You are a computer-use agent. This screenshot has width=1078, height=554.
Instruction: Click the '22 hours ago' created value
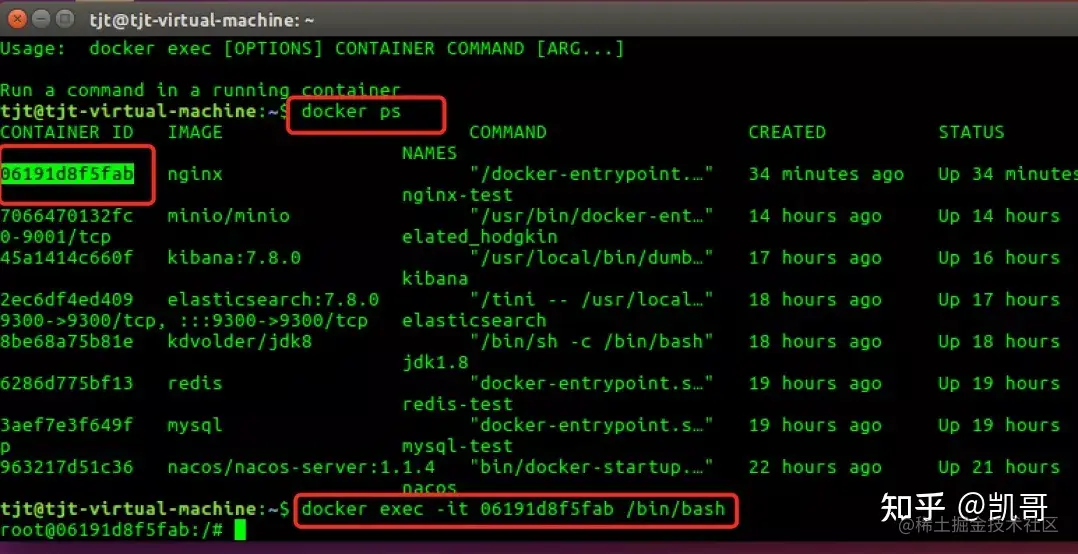[815, 467]
